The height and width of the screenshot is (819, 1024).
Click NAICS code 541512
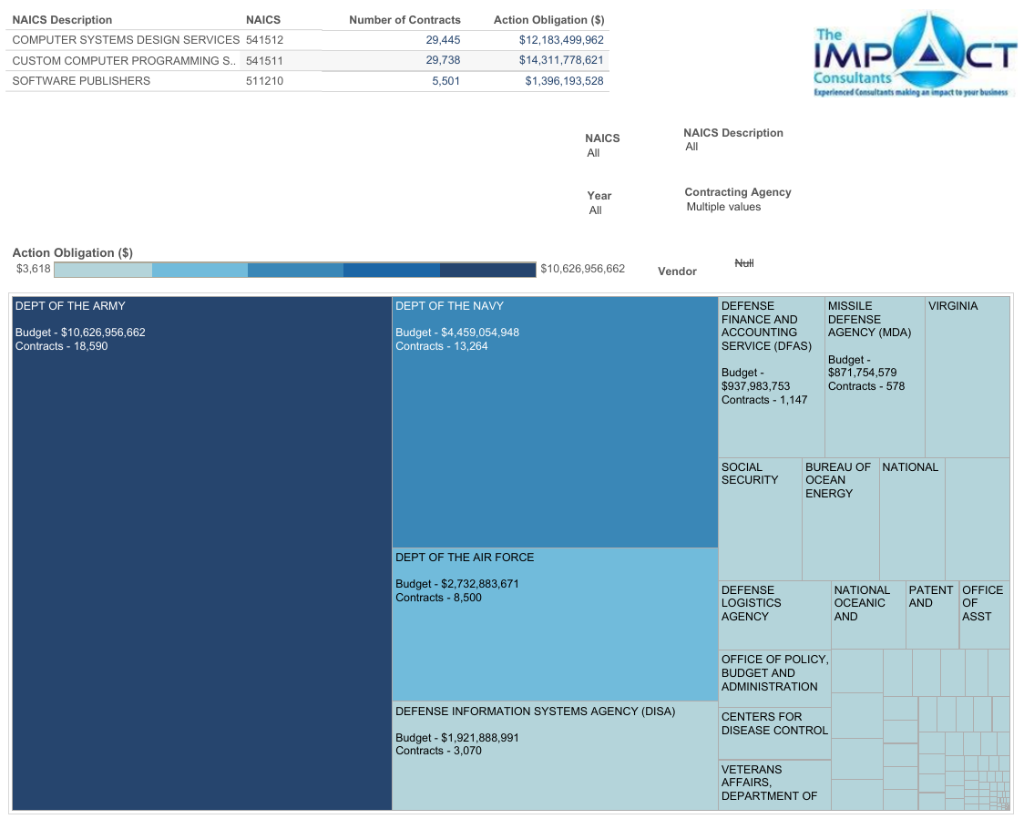click(264, 40)
